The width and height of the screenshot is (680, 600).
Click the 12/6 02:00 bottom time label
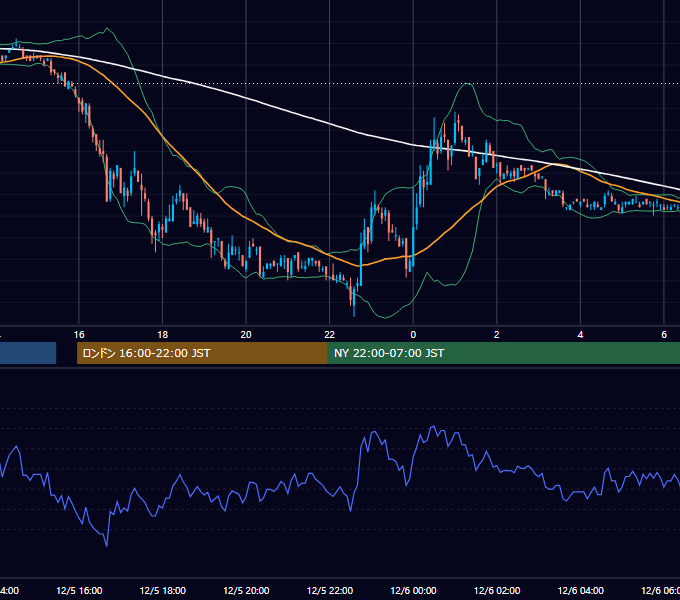click(497, 590)
